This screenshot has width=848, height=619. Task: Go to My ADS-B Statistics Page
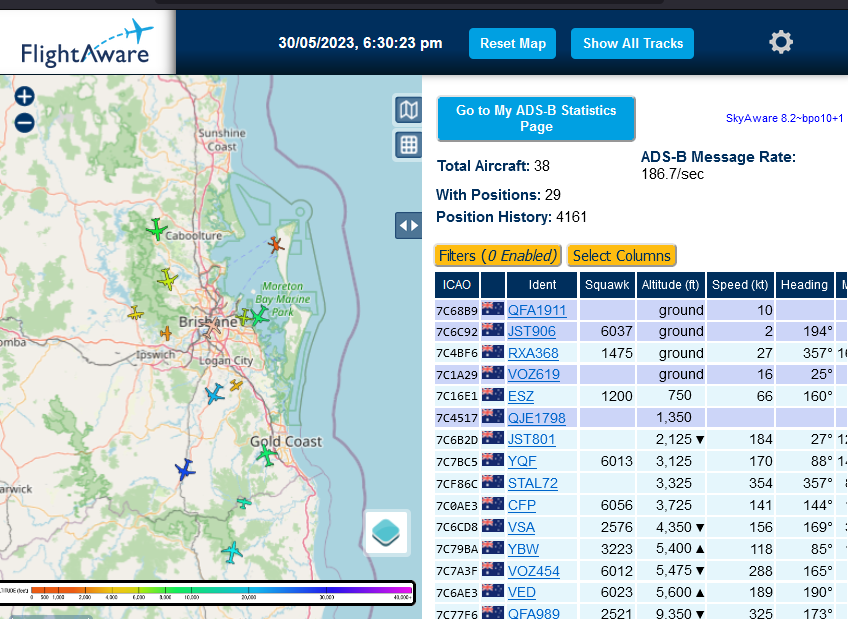tap(536, 118)
